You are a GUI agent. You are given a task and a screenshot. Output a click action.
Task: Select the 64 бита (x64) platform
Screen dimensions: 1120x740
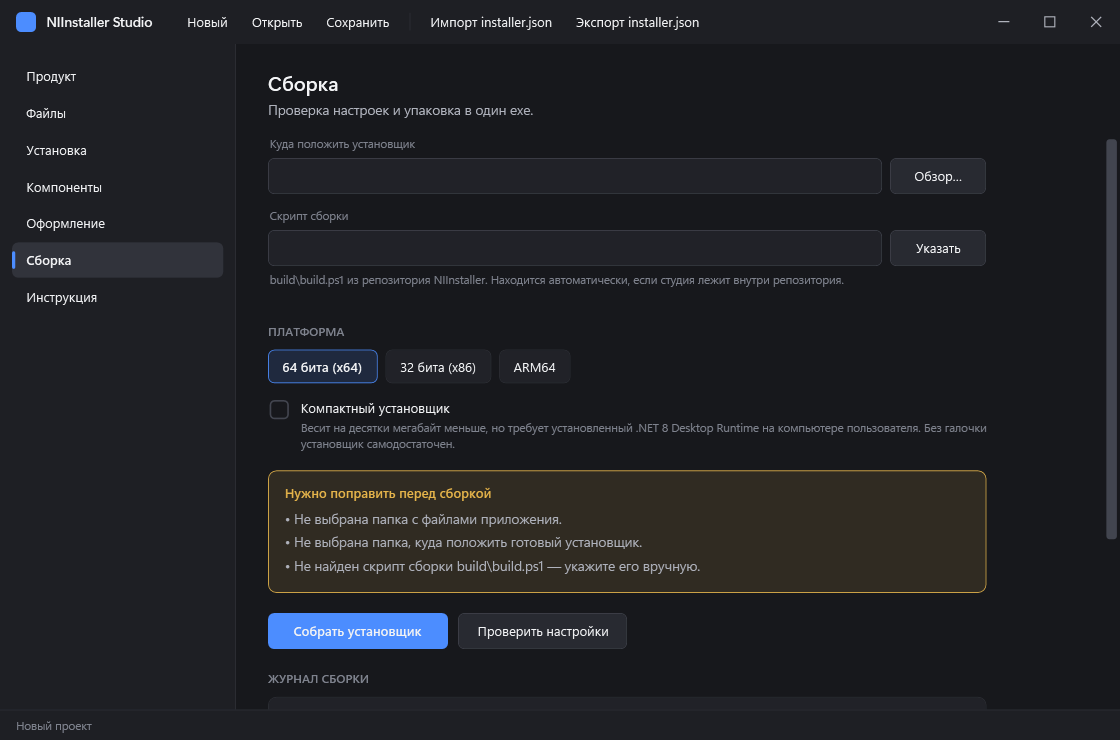(x=323, y=367)
